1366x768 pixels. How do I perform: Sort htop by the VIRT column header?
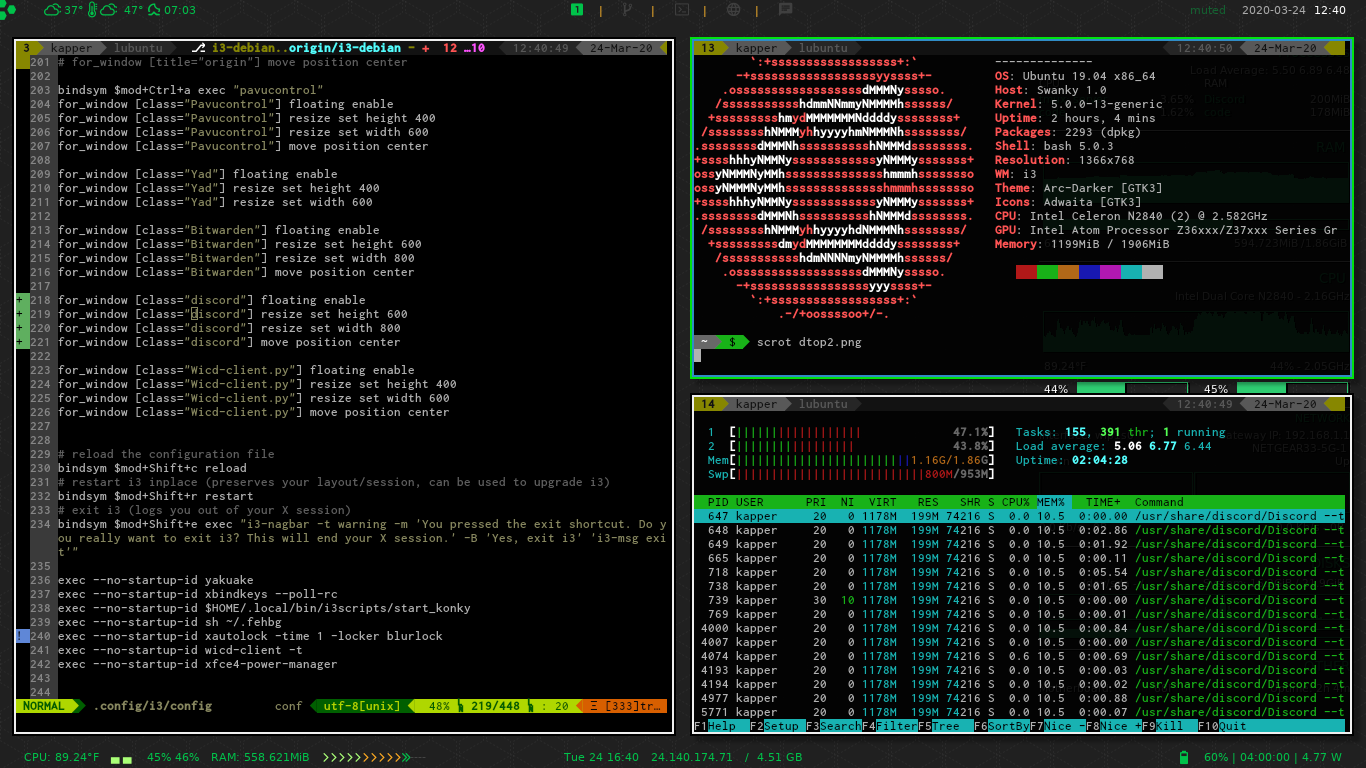click(x=883, y=502)
